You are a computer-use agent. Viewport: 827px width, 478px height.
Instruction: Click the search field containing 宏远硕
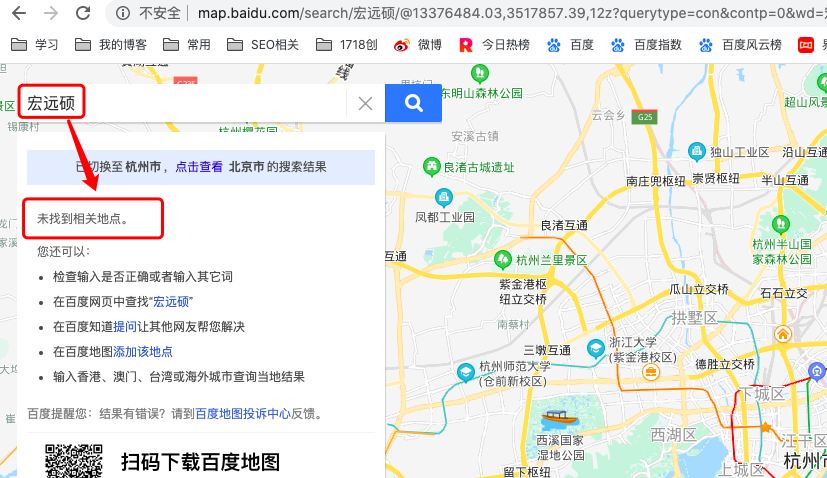pos(180,103)
